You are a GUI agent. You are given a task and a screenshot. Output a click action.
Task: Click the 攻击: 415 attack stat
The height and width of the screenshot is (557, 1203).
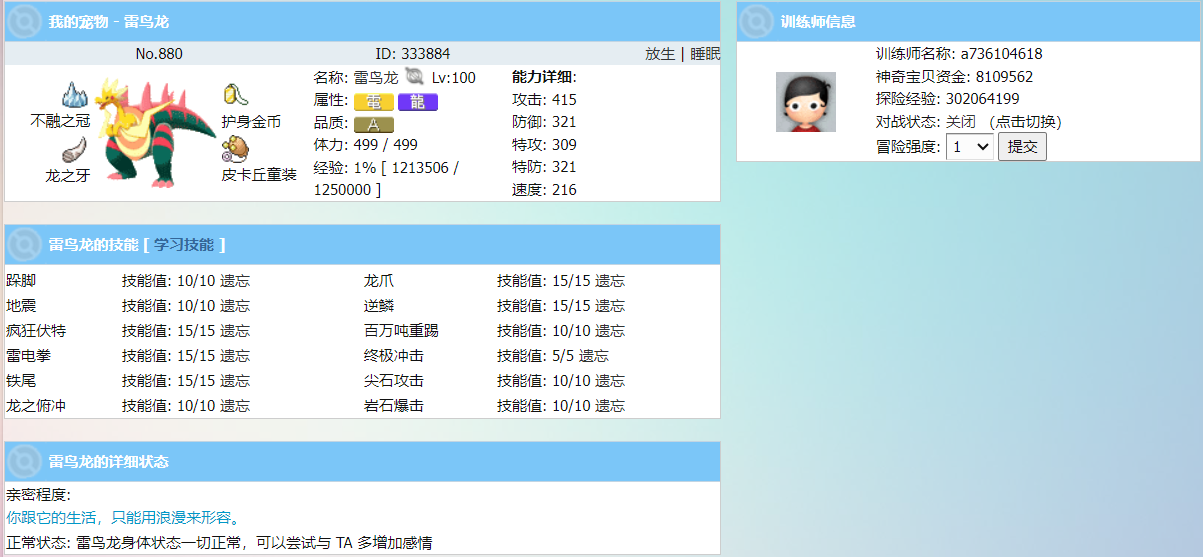coord(544,100)
